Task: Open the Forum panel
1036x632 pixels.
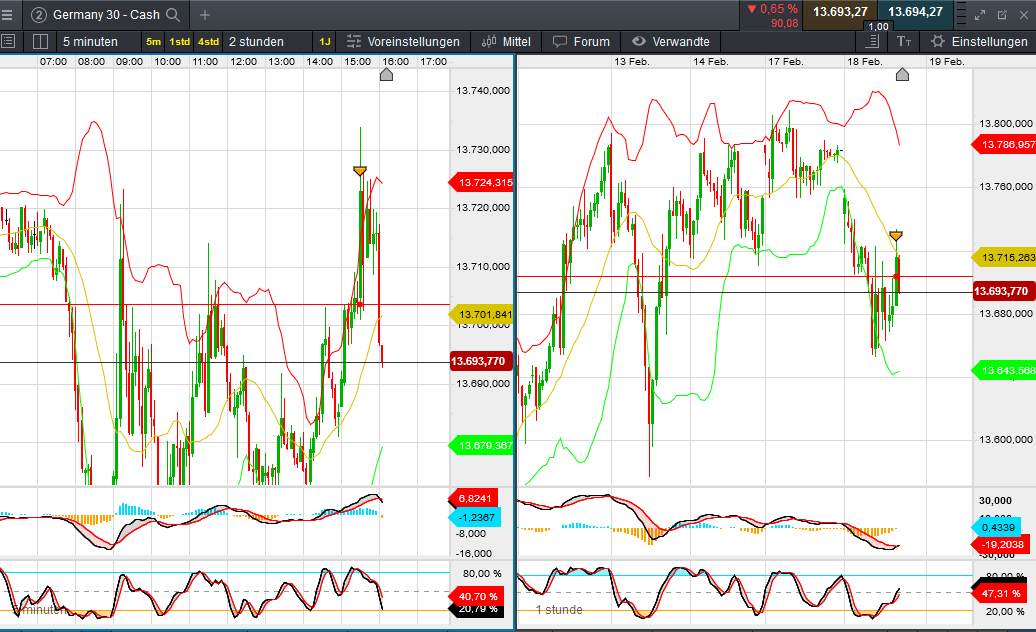Action: pyautogui.click(x=581, y=42)
